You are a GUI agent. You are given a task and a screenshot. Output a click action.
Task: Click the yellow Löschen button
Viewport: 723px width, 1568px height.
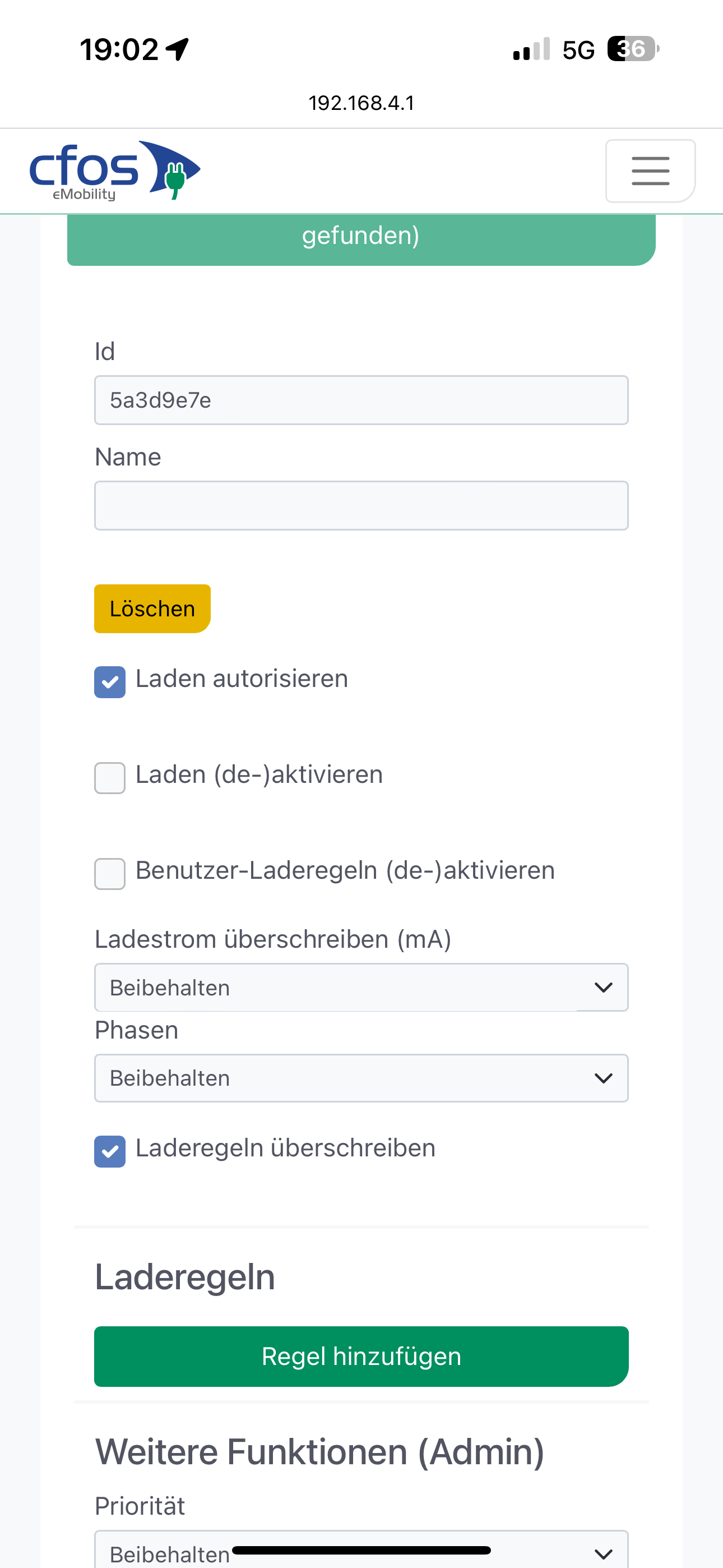point(152,608)
